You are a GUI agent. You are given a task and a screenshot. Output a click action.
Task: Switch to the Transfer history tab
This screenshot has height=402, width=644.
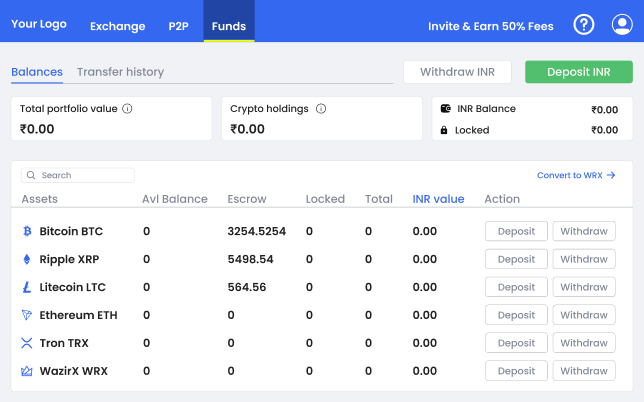point(120,72)
